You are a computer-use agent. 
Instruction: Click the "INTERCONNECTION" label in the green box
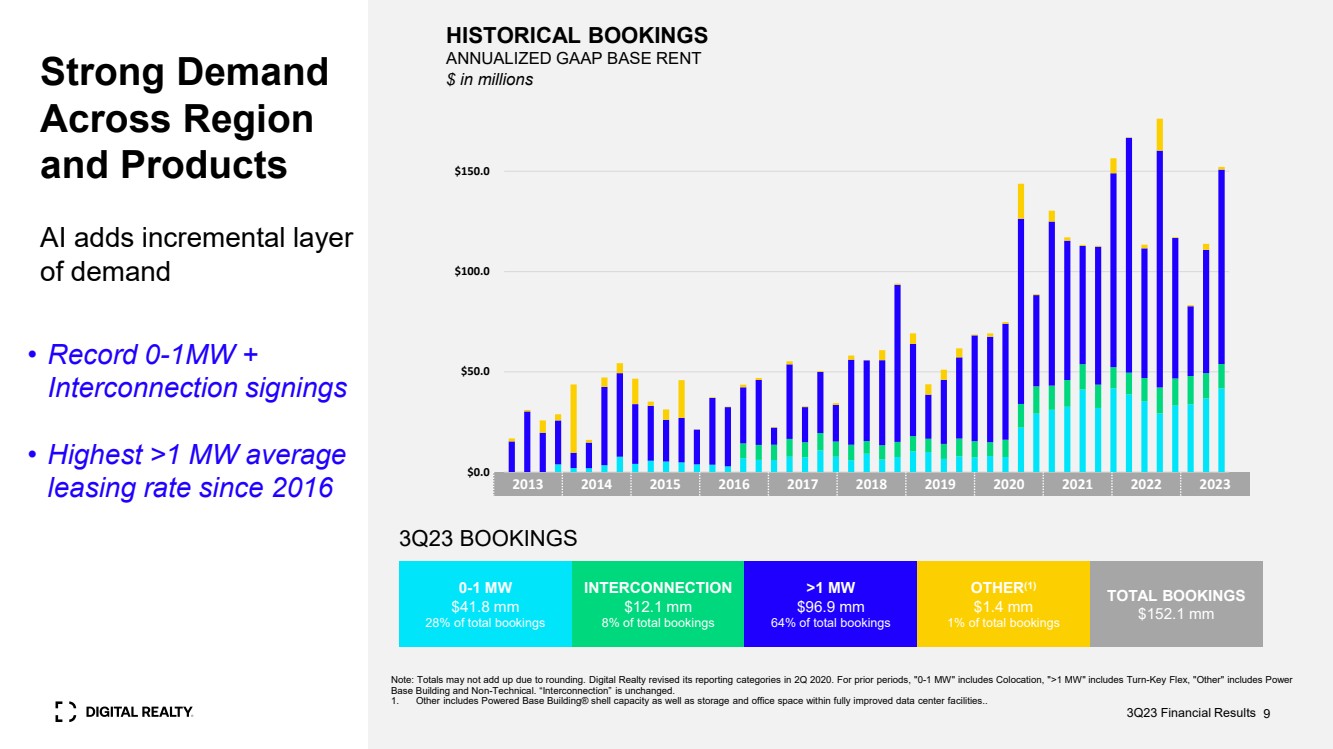click(658, 588)
